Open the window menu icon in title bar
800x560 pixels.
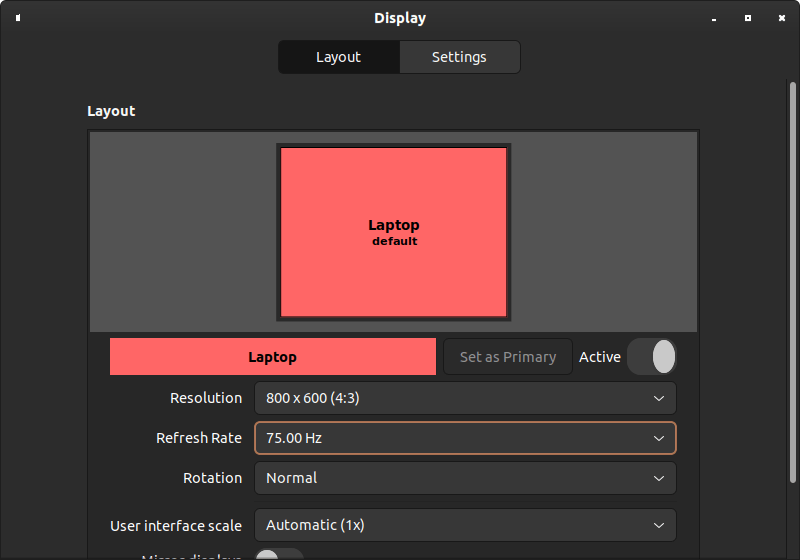[x=18, y=18]
